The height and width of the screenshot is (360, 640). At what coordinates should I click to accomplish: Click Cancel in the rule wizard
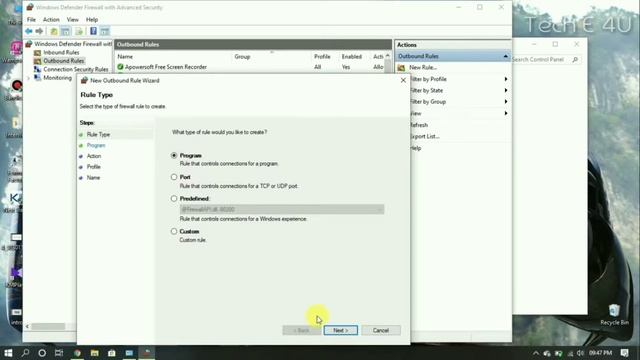[x=380, y=330]
